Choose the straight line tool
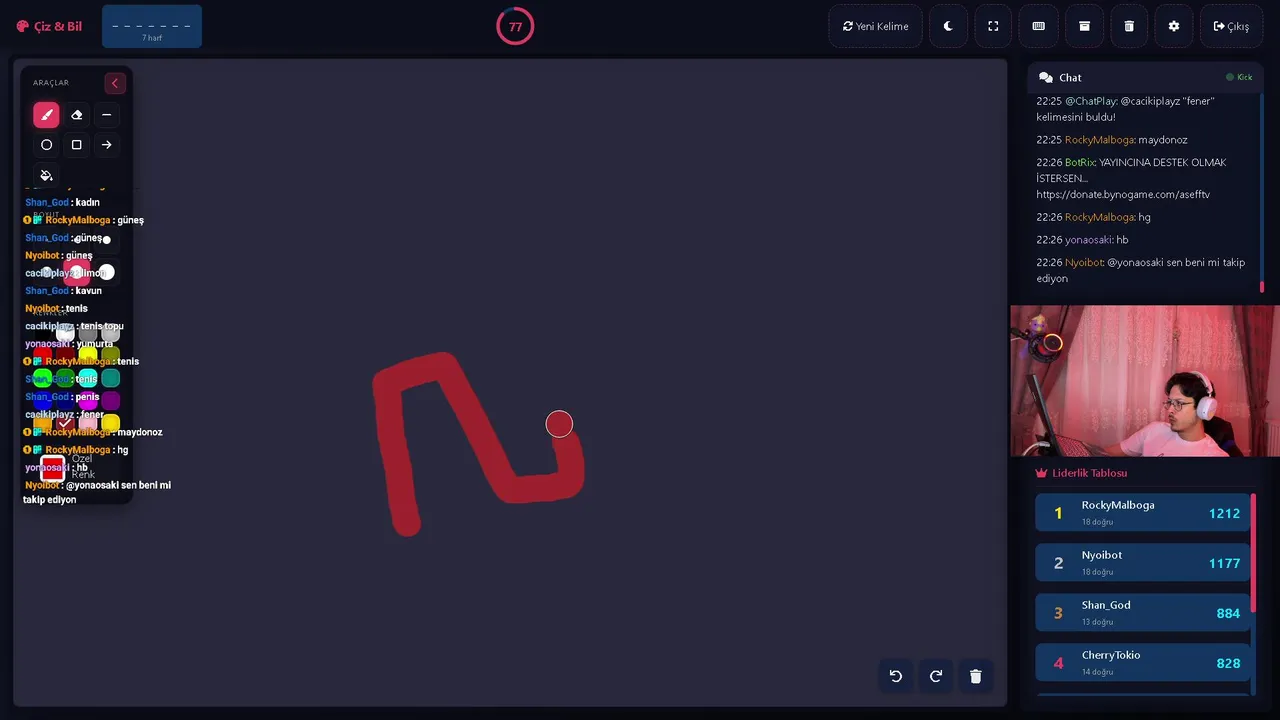This screenshot has width=1280, height=720. click(106, 115)
